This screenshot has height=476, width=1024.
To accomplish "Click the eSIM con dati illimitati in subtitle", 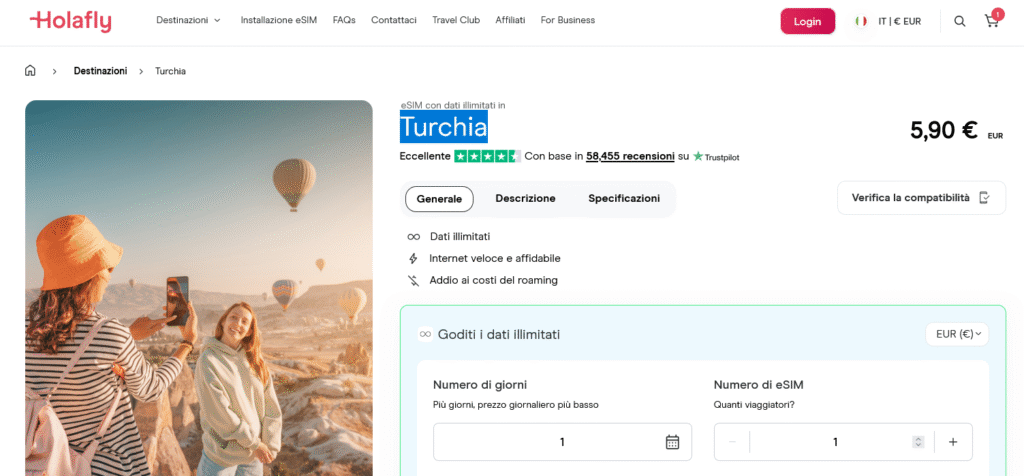I will pos(453,105).
